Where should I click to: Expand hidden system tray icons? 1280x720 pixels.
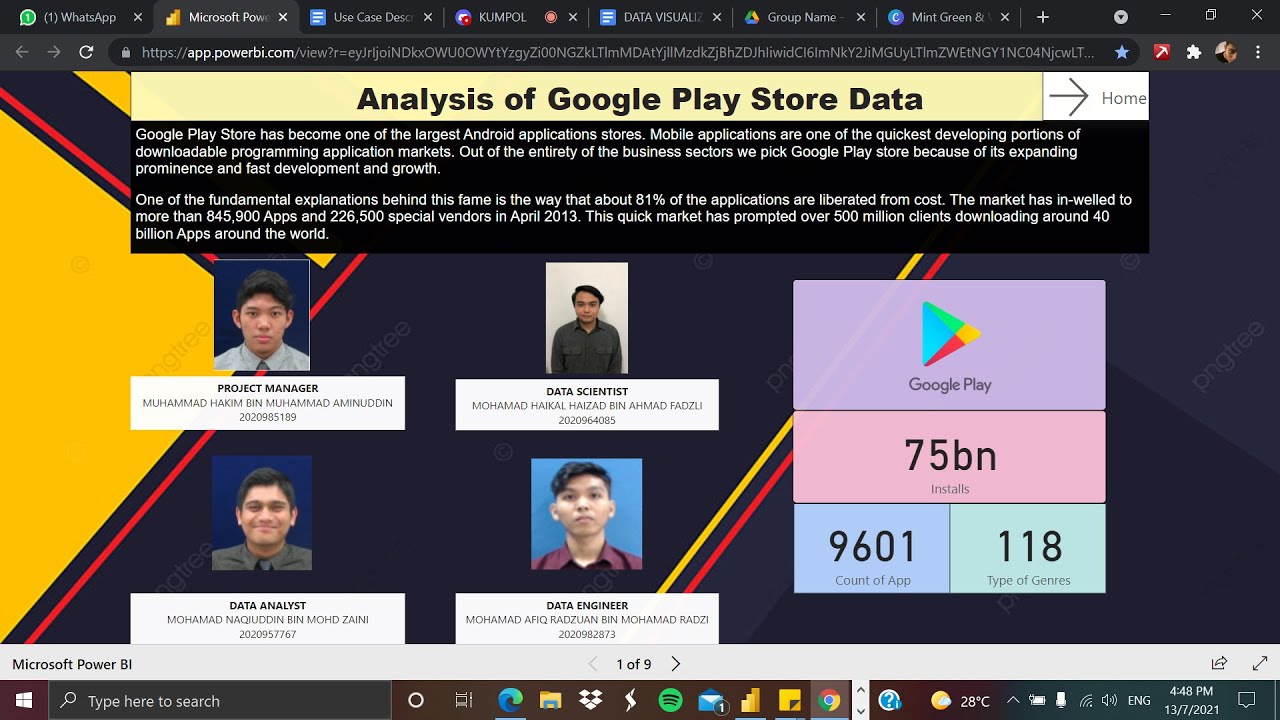point(1013,701)
